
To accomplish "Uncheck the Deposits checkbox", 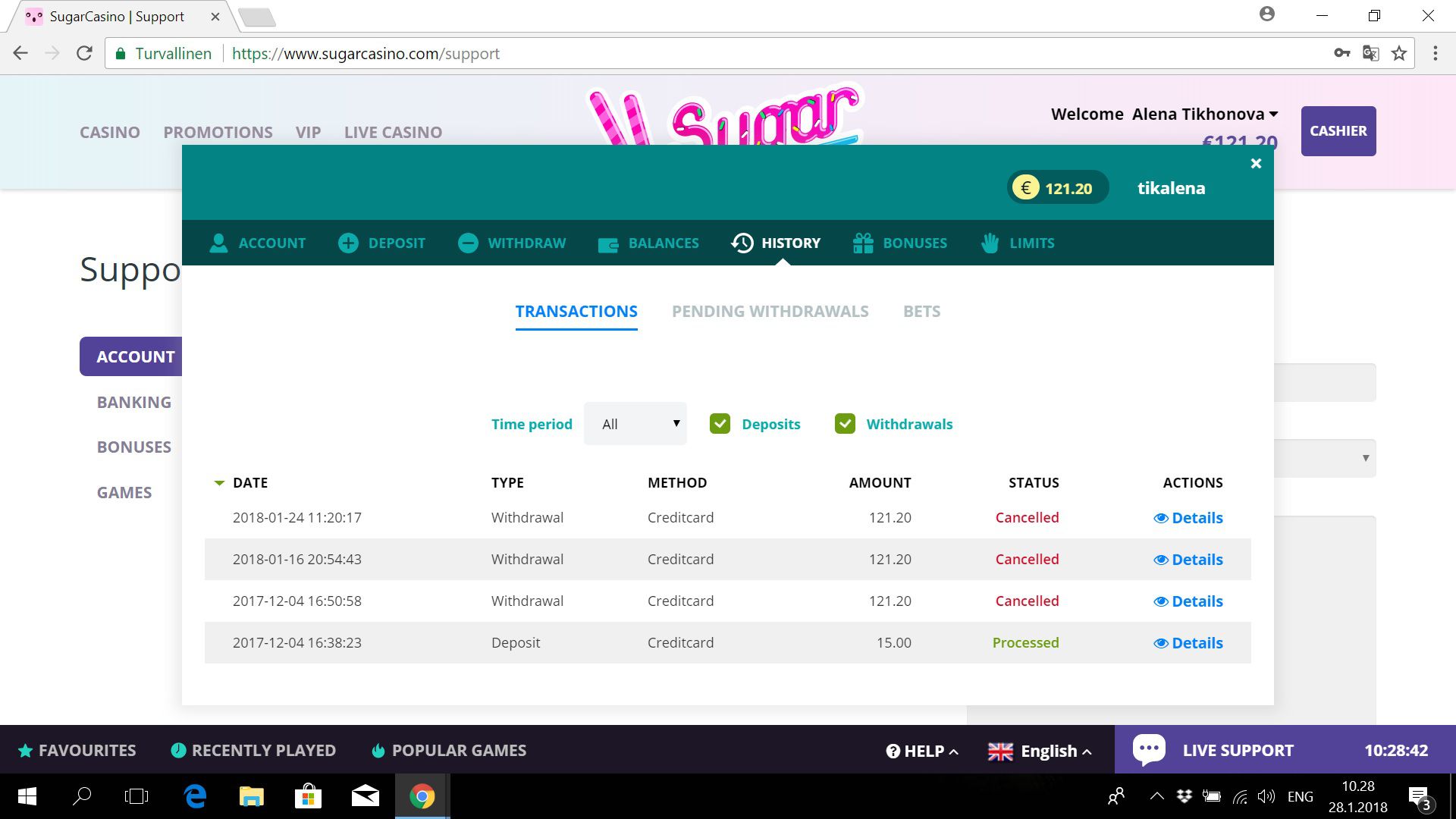I will (720, 423).
